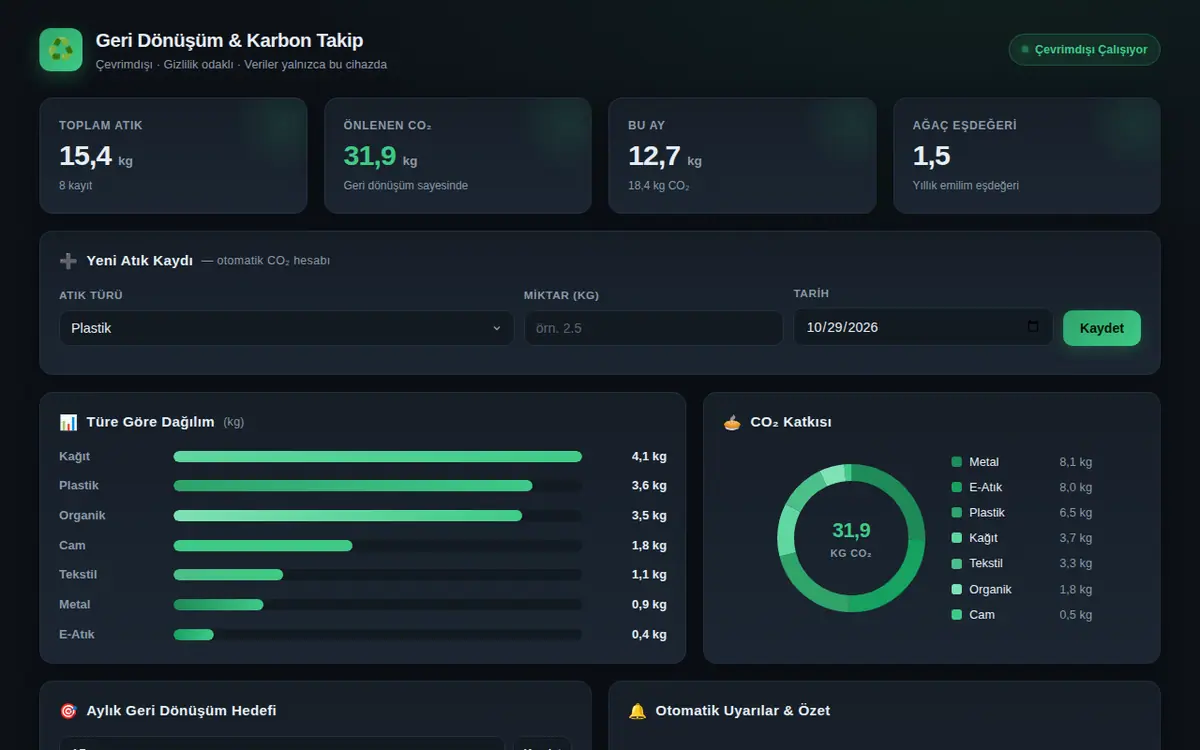Click the Metal distribution bar

218,605
